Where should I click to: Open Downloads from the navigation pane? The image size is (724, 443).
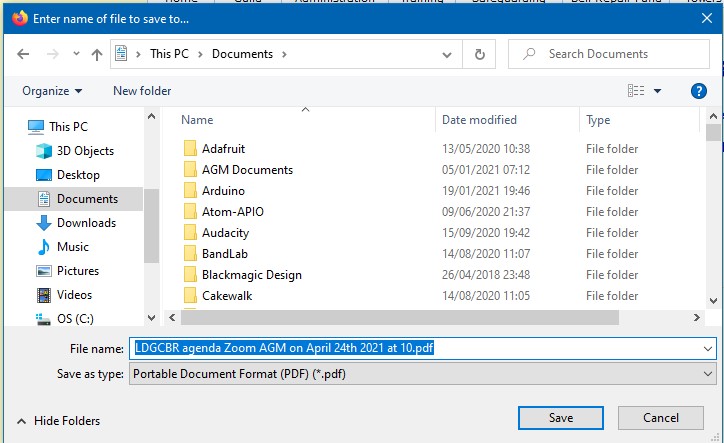(x=86, y=223)
